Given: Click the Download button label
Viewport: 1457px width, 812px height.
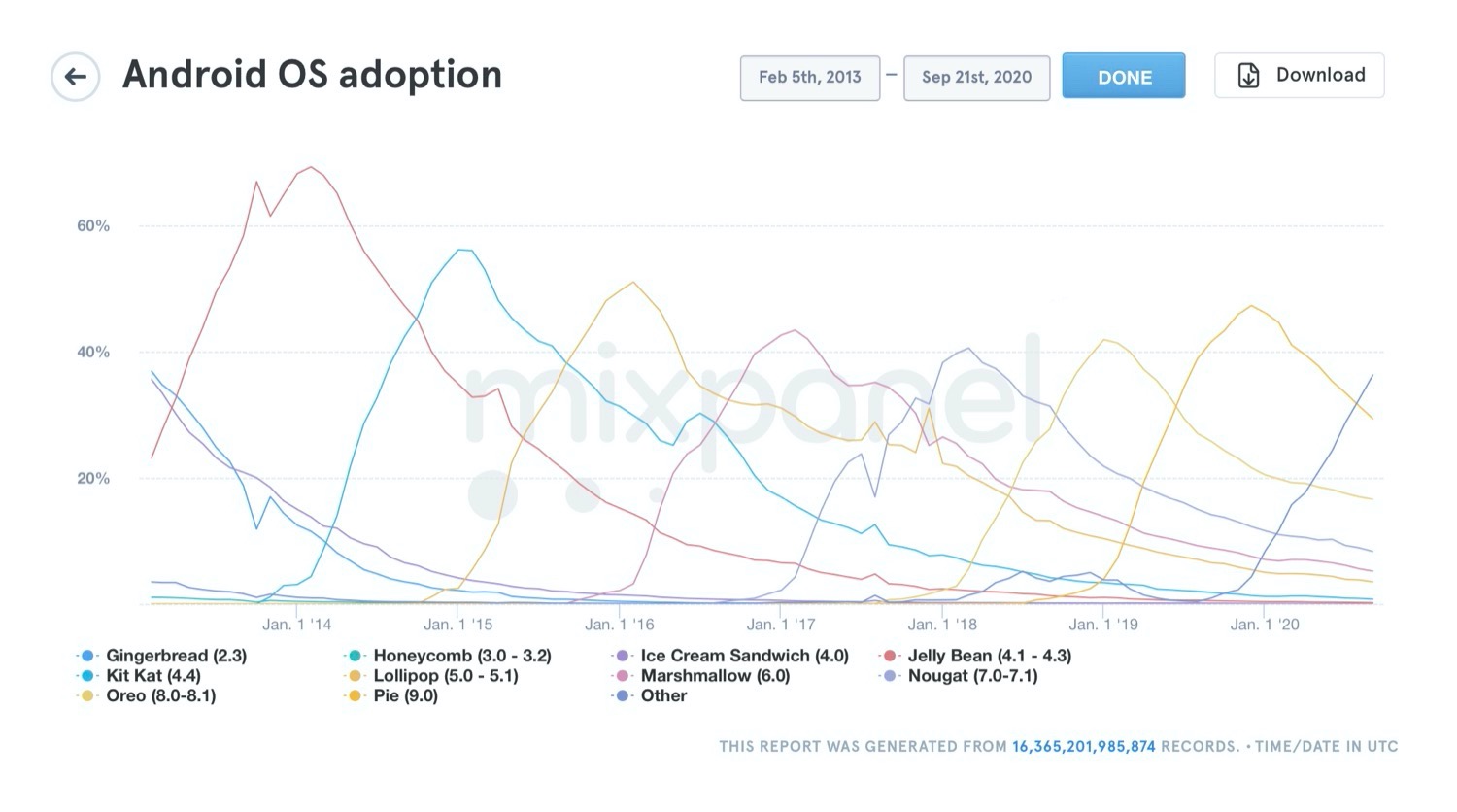Looking at the screenshot, I should (1320, 76).
